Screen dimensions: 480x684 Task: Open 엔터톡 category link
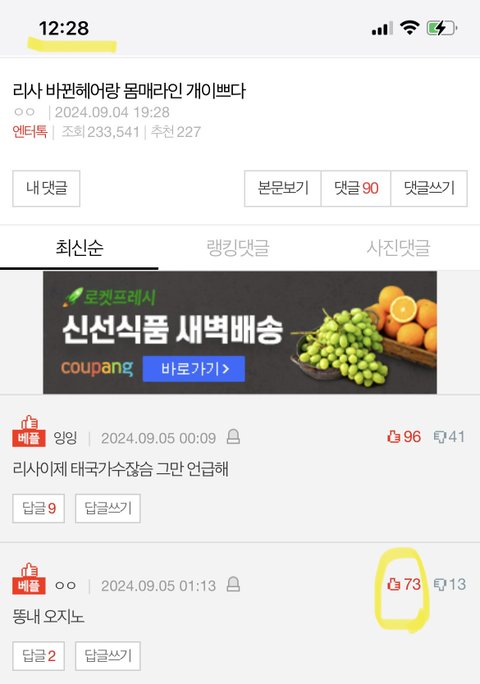tap(30, 131)
